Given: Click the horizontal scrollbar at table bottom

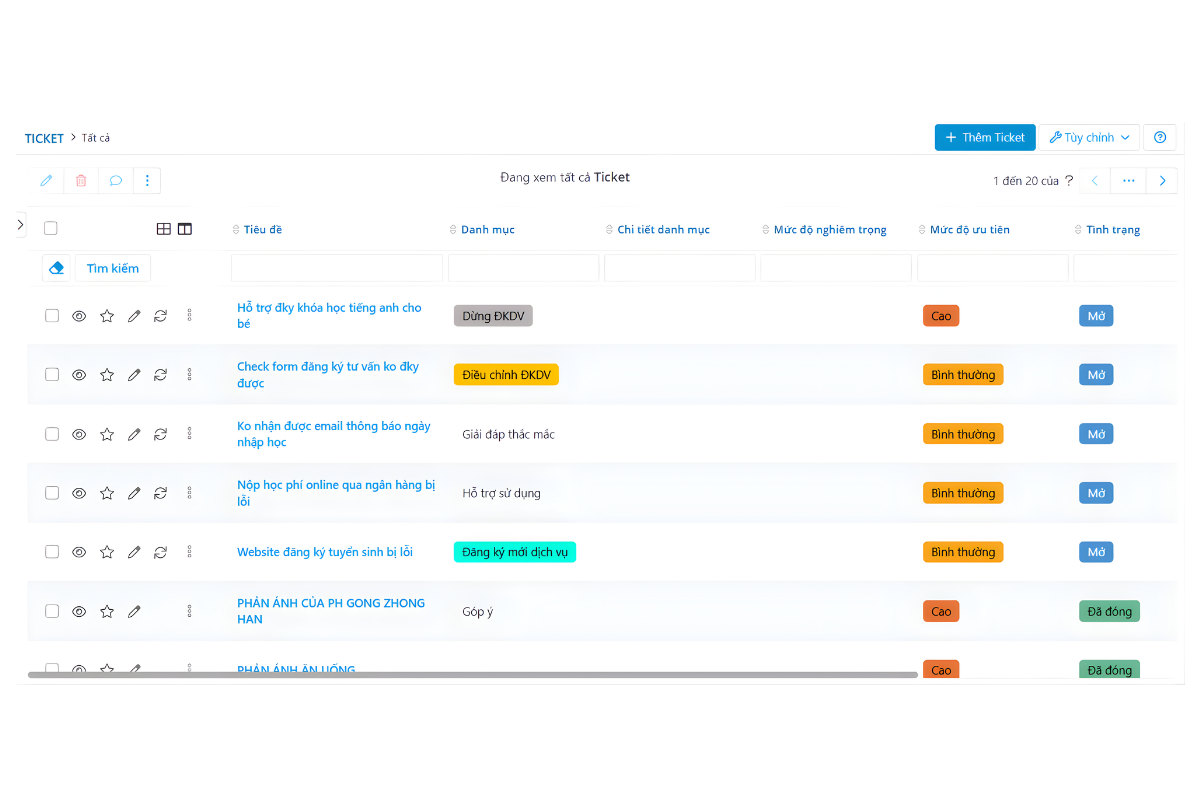Looking at the screenshot, I should tap(472, 675).
